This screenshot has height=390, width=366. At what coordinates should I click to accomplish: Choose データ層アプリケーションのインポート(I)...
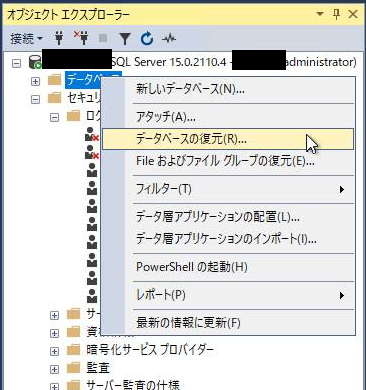pyautogui.click(x=228, y=239)
